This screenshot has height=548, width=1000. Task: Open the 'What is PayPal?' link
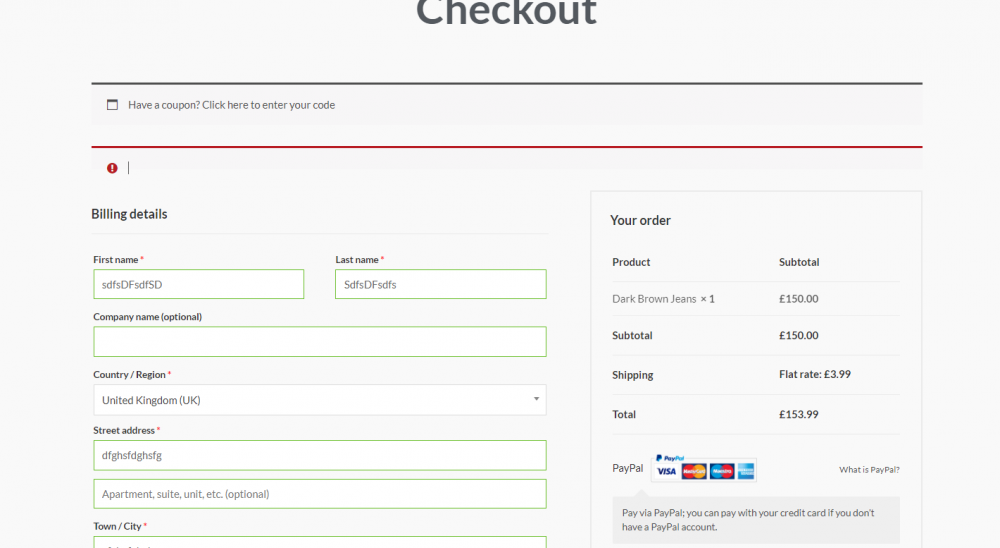click(869, 469)
